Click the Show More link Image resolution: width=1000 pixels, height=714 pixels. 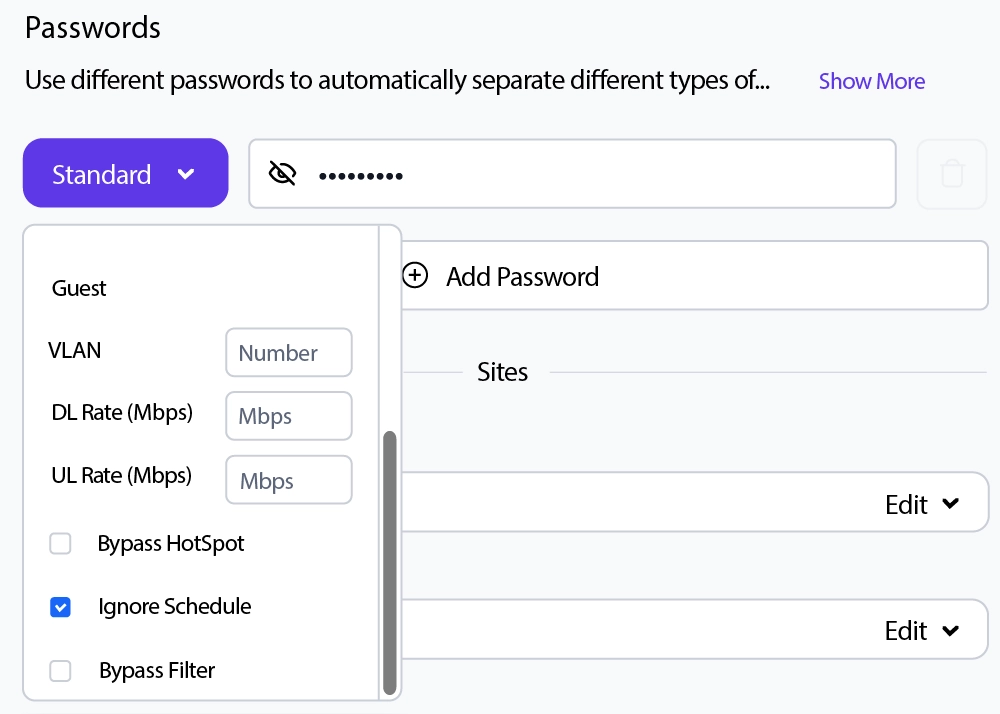871,81
